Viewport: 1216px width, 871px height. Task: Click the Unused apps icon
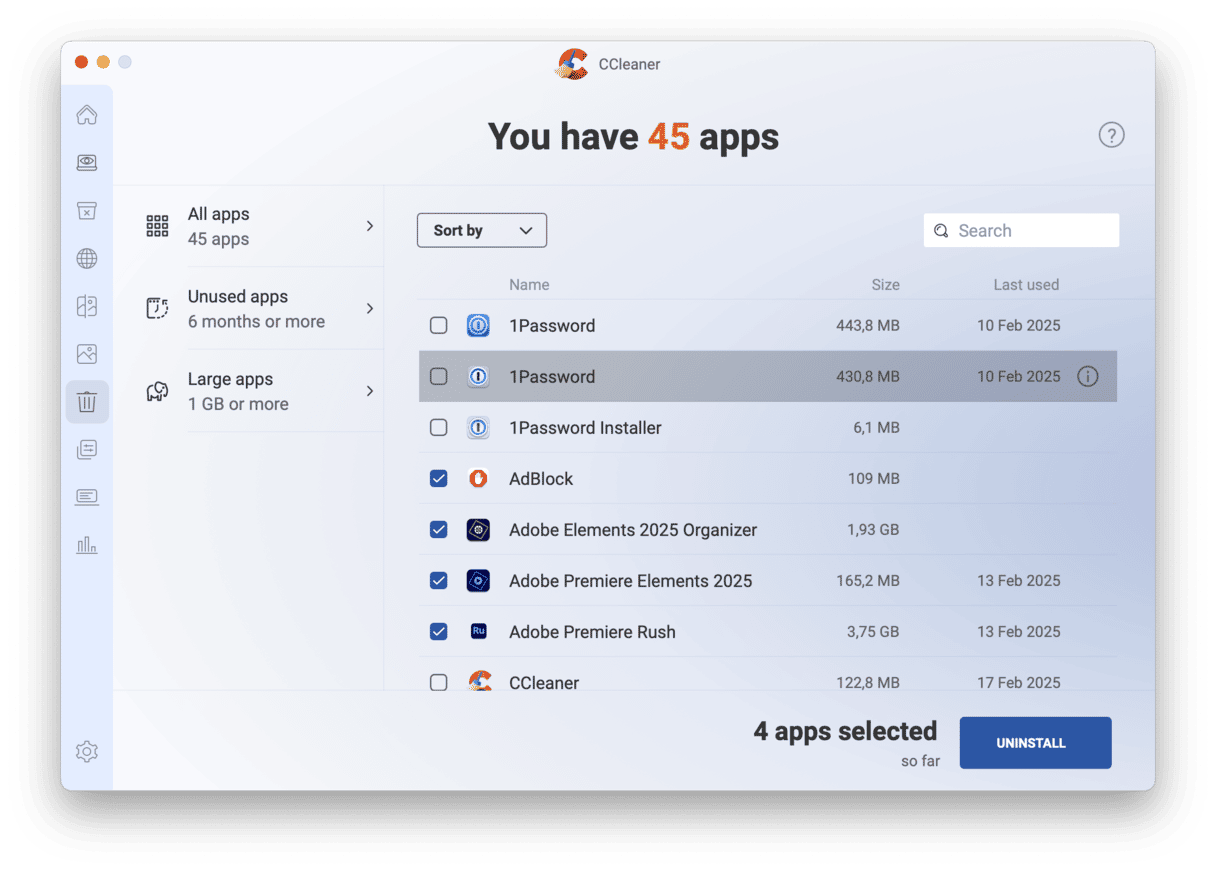click(x=157, y=308)
